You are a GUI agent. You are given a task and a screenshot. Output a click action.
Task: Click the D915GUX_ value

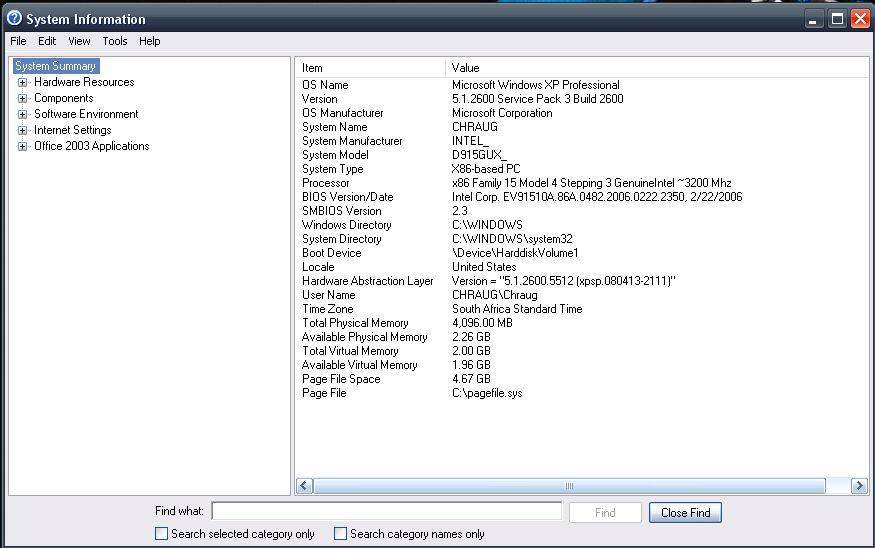[479, 155]
